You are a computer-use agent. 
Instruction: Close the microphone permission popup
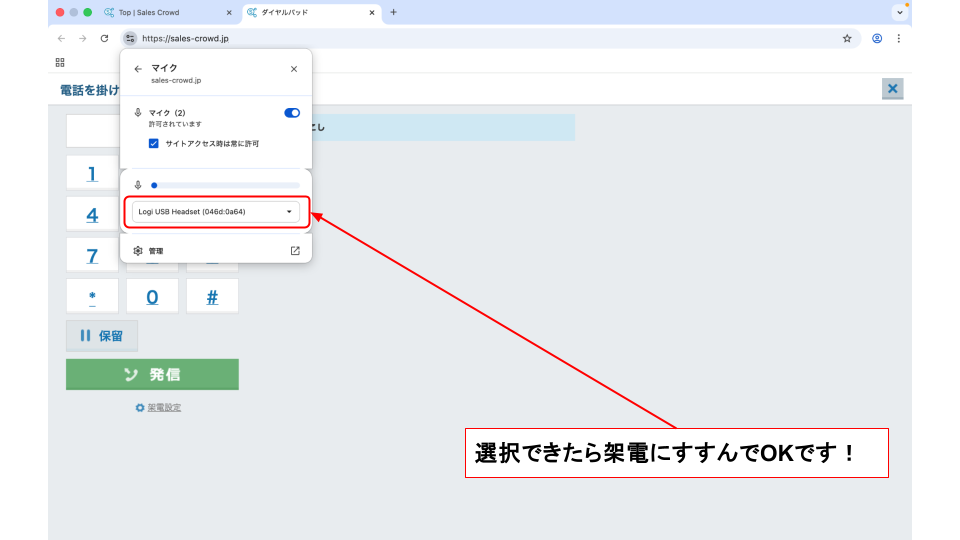293,69
